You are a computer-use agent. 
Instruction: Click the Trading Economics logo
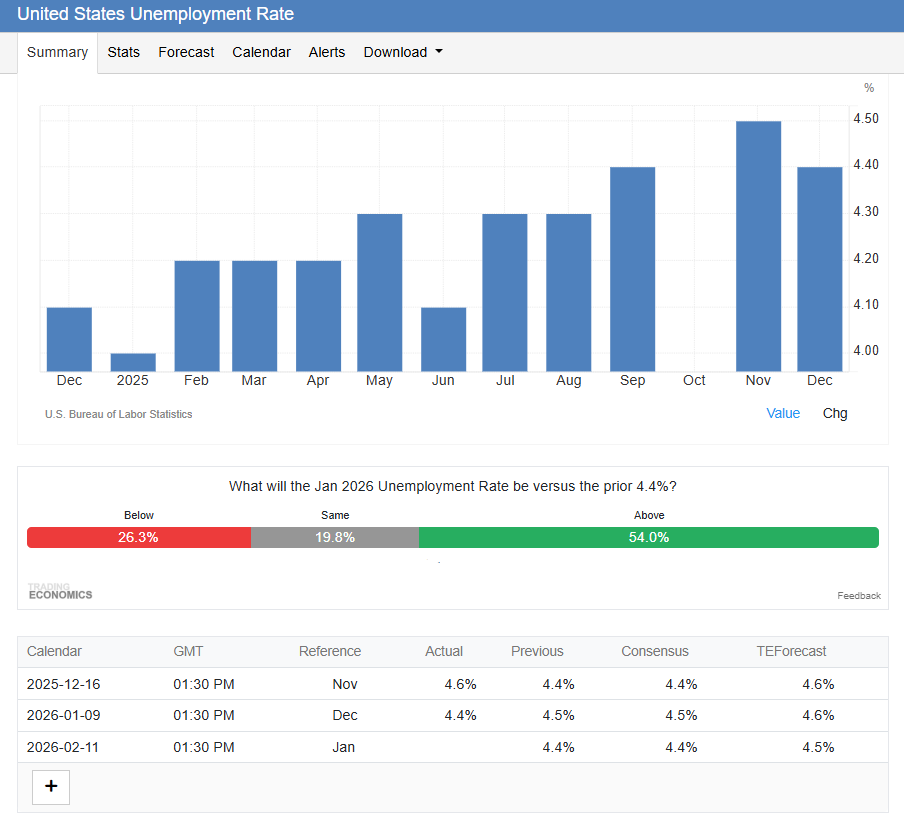tap(60, 591)
